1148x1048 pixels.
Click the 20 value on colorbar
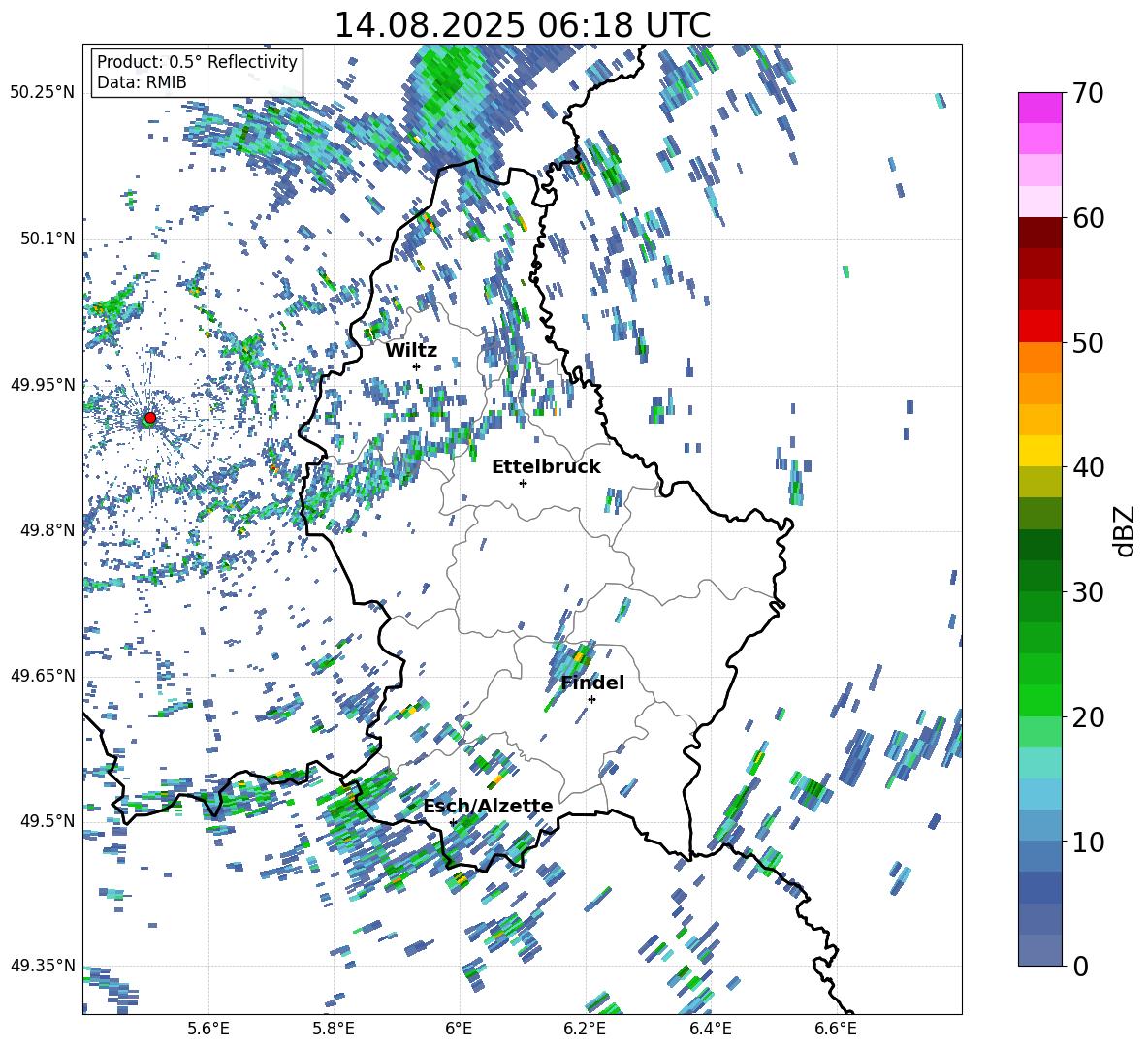(x=1088, y=716)
